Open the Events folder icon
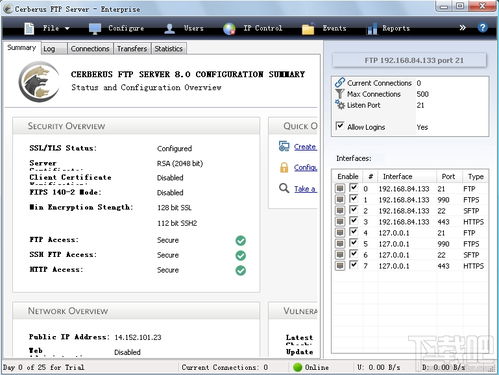This screenshot has width=499, height=375. coord(308,29)
